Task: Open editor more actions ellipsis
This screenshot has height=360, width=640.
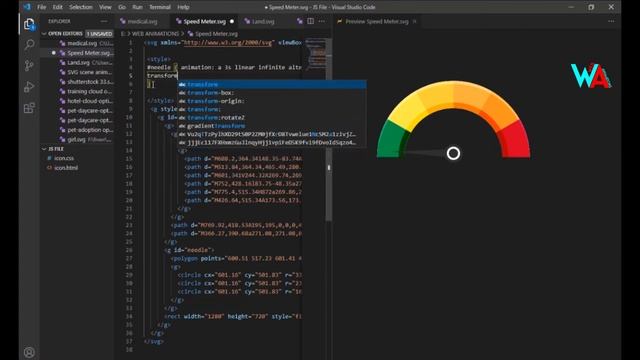Action: coord(322,21)
